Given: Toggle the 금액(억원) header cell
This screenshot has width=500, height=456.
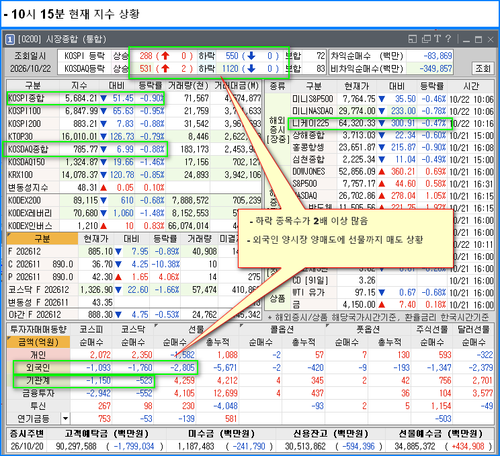Looking at the screenshot, I should coord(38,342).
